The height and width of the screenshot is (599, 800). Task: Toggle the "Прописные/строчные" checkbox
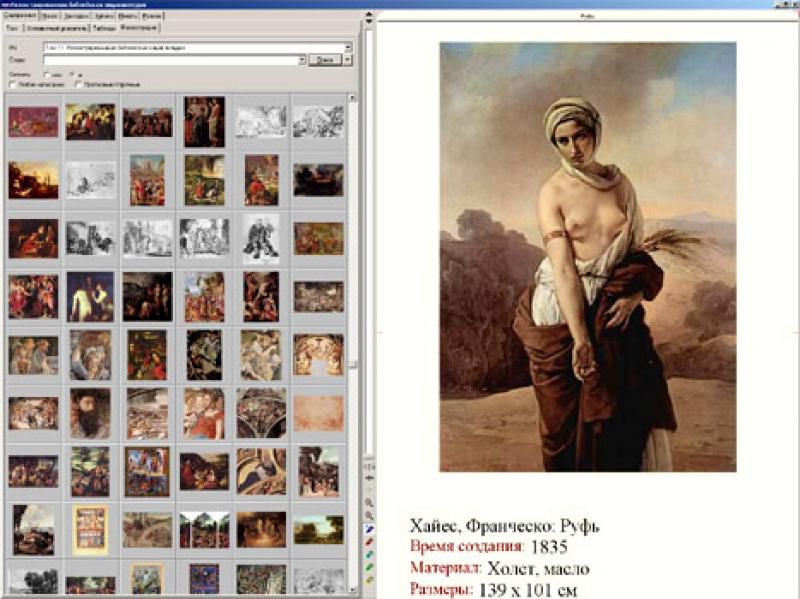[x=78, y=84]
